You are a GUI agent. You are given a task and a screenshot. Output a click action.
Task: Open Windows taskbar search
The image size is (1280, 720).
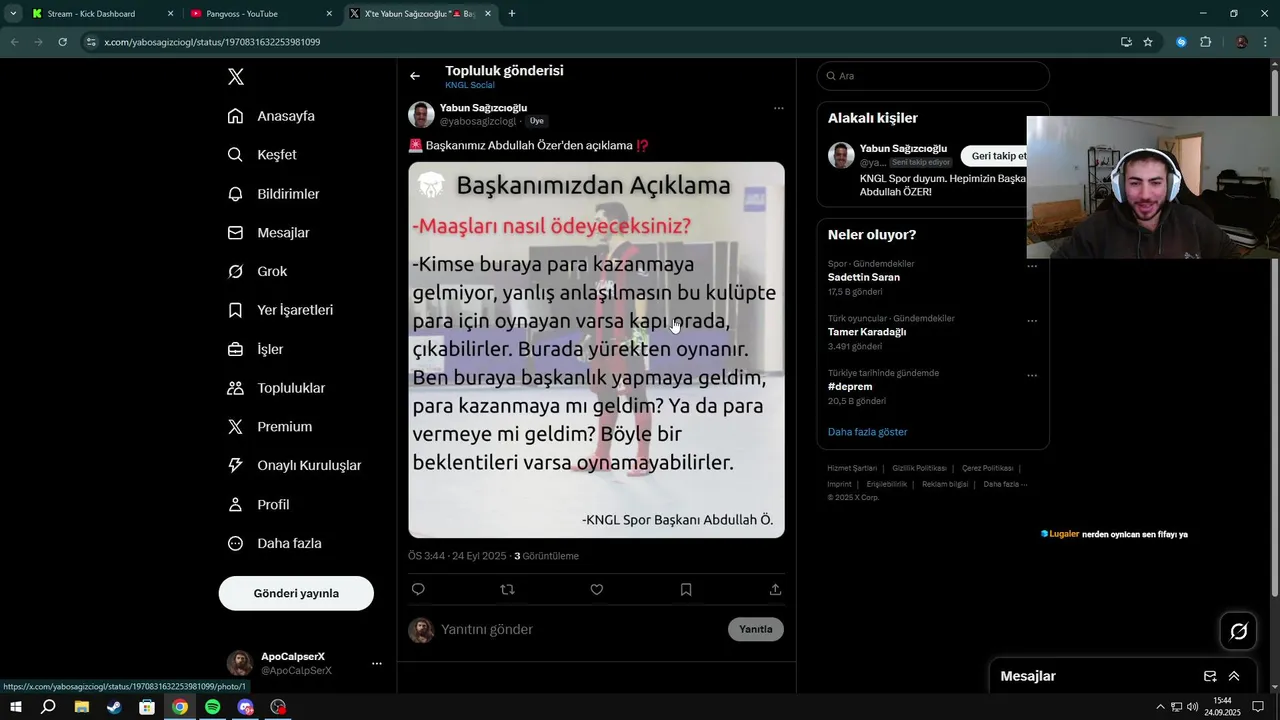48,707
